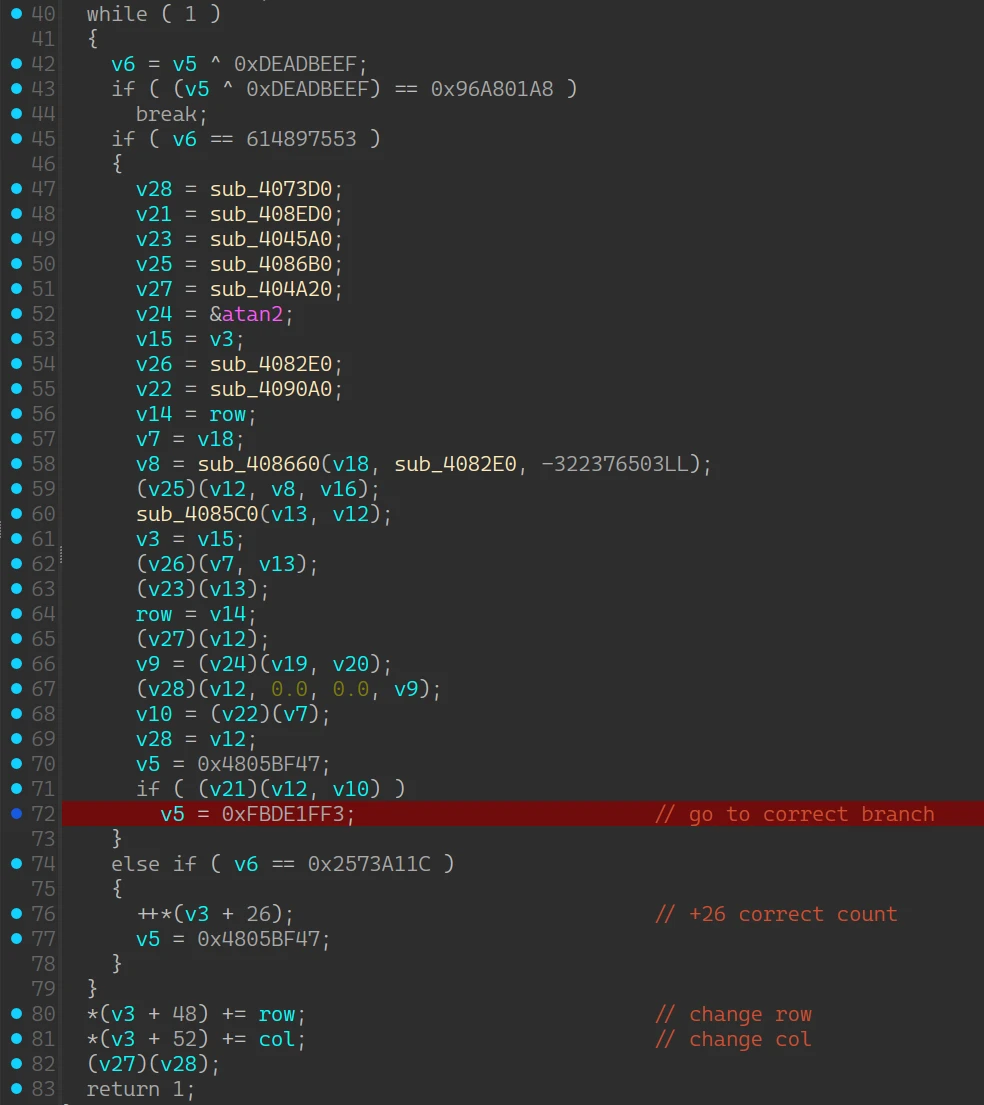Select the pink atan2 identifier

(258, 314)
